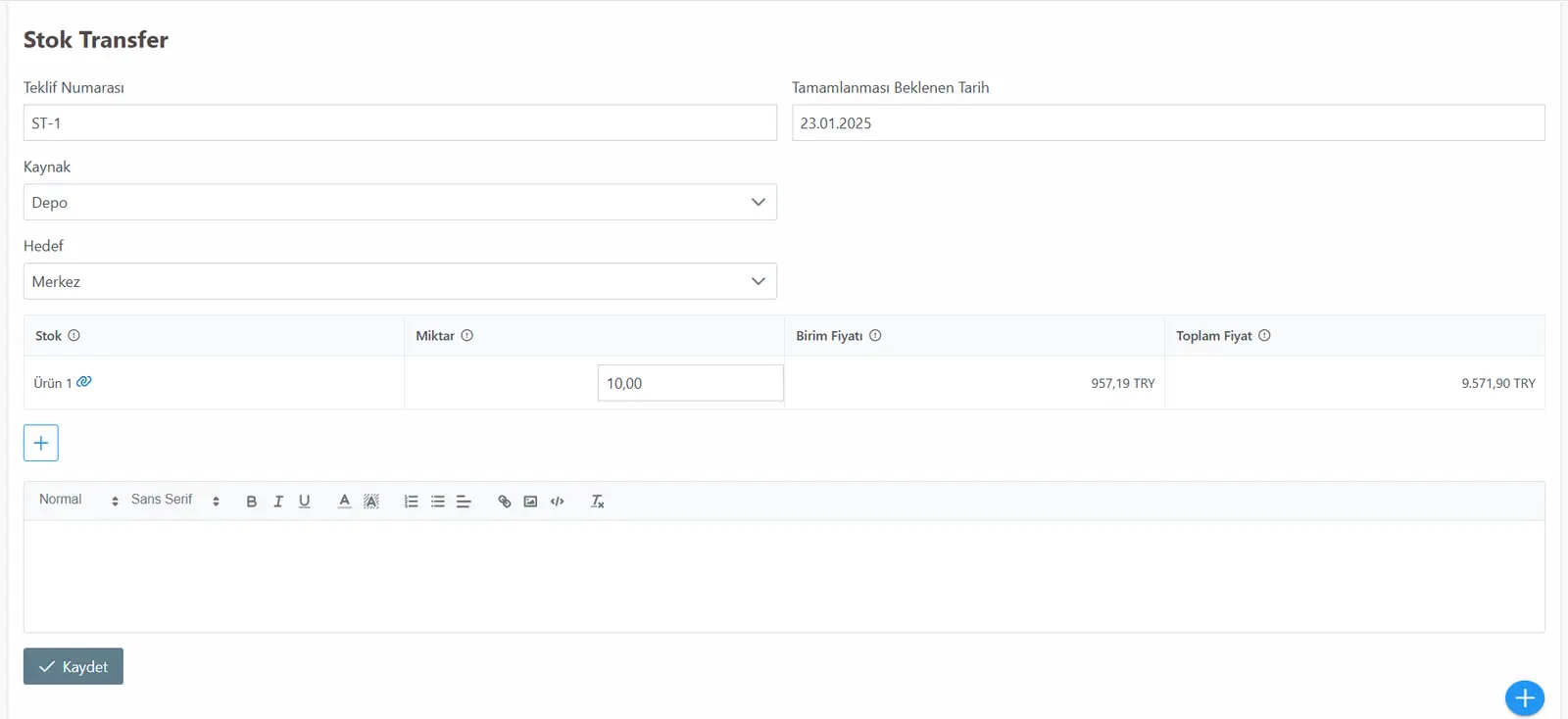Click the Hedef field label

tap(43, 246)
